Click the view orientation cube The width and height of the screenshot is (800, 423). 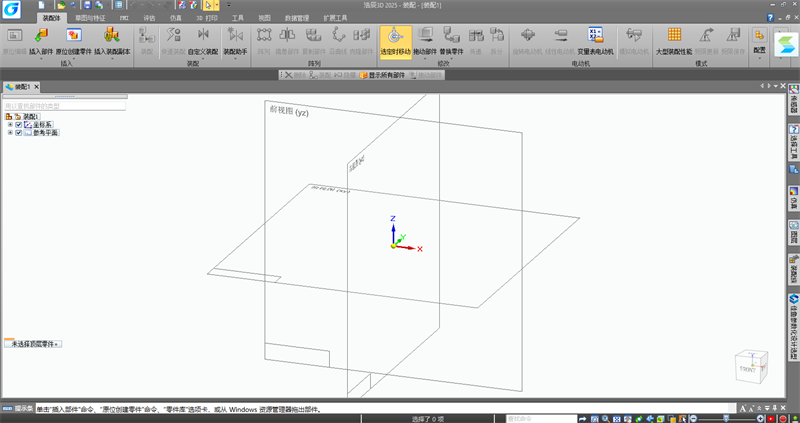point(752,366)
